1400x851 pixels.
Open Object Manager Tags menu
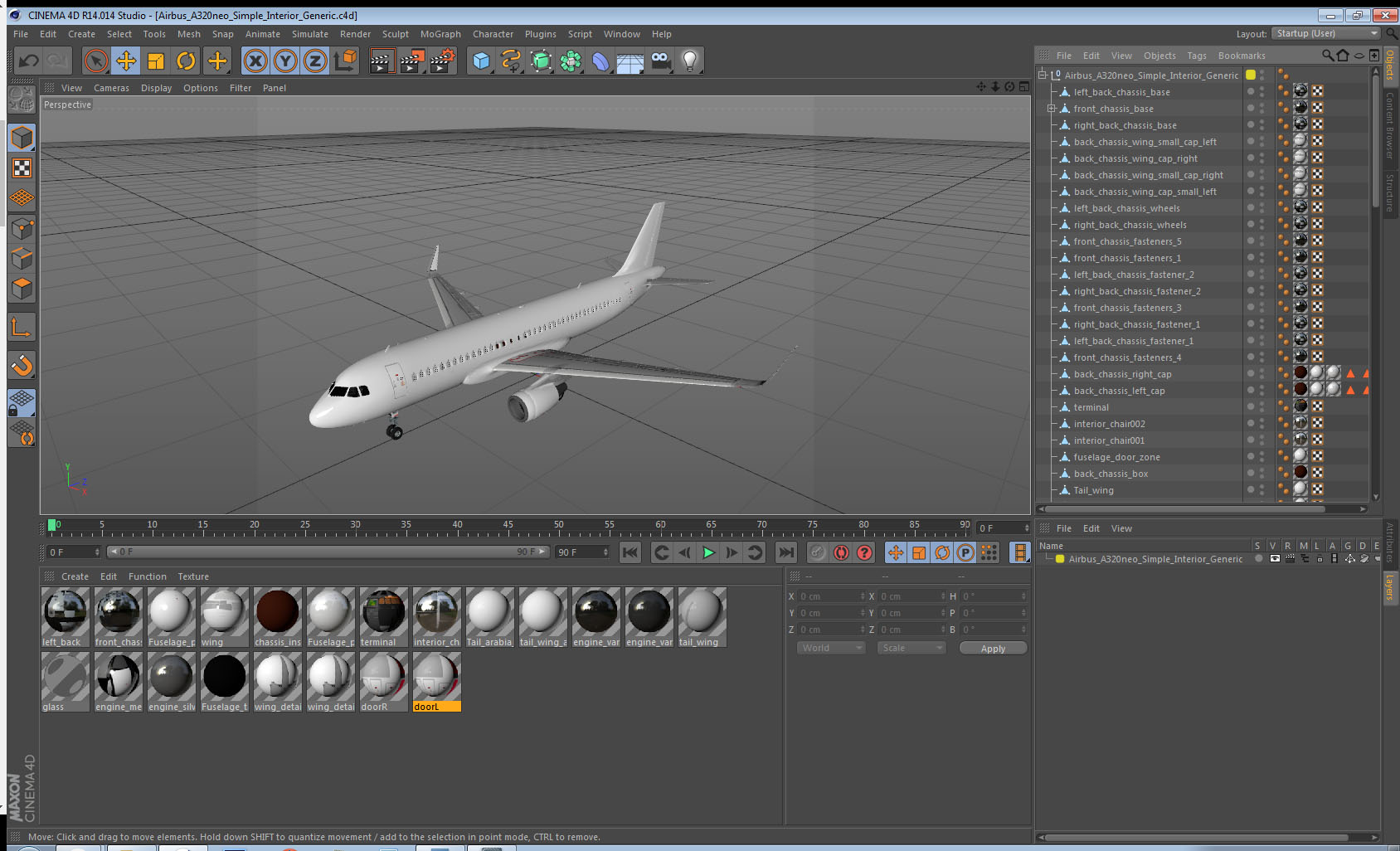[1197, 56]
